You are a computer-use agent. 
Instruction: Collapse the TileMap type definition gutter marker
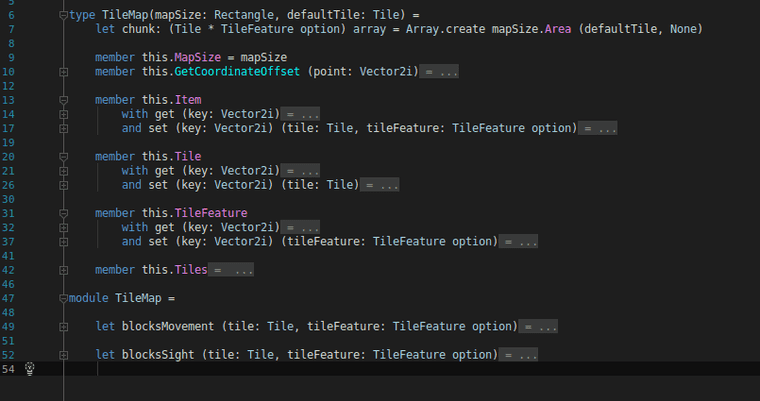63,15
